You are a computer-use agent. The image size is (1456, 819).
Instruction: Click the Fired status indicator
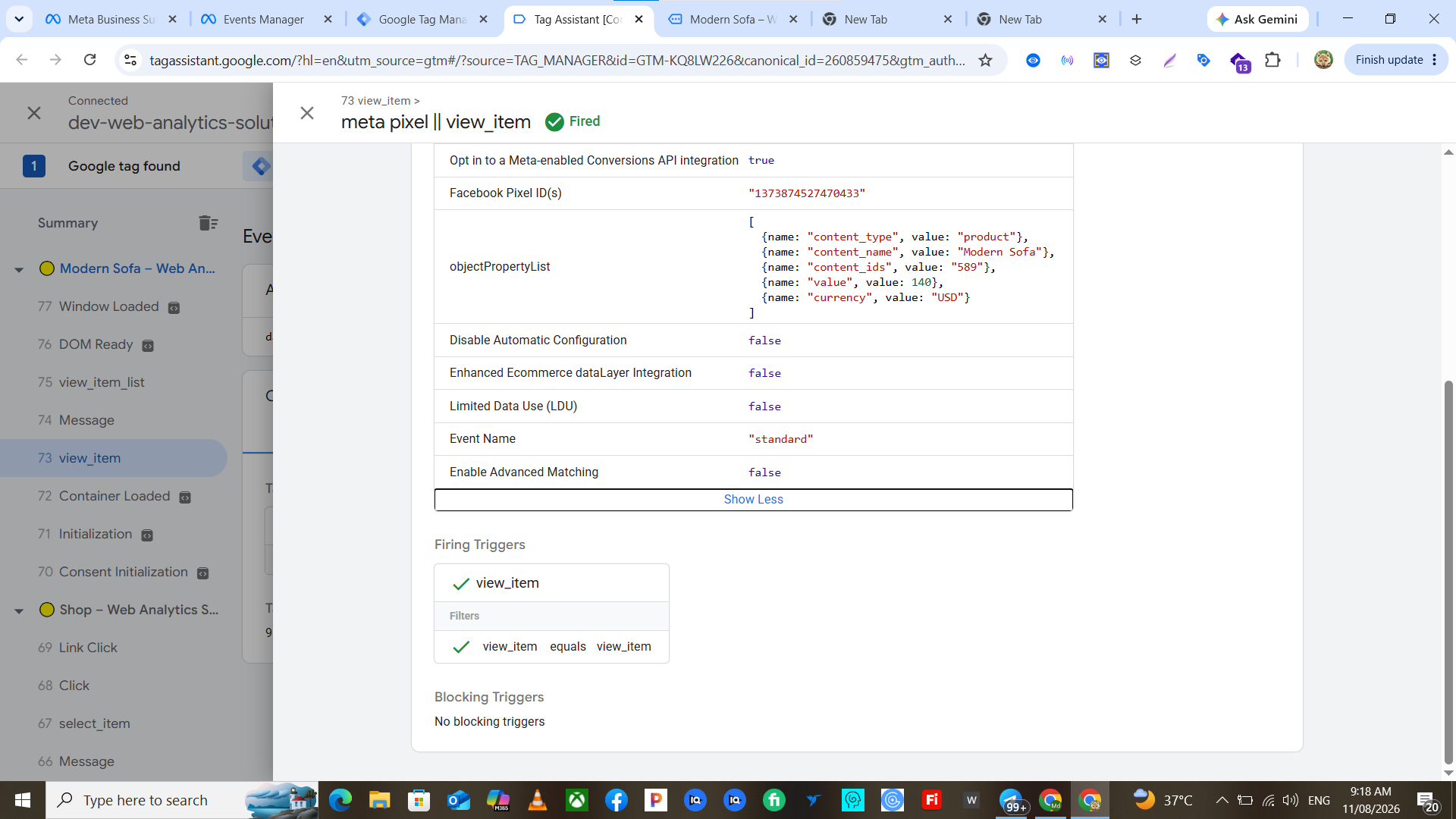point(573,121)
